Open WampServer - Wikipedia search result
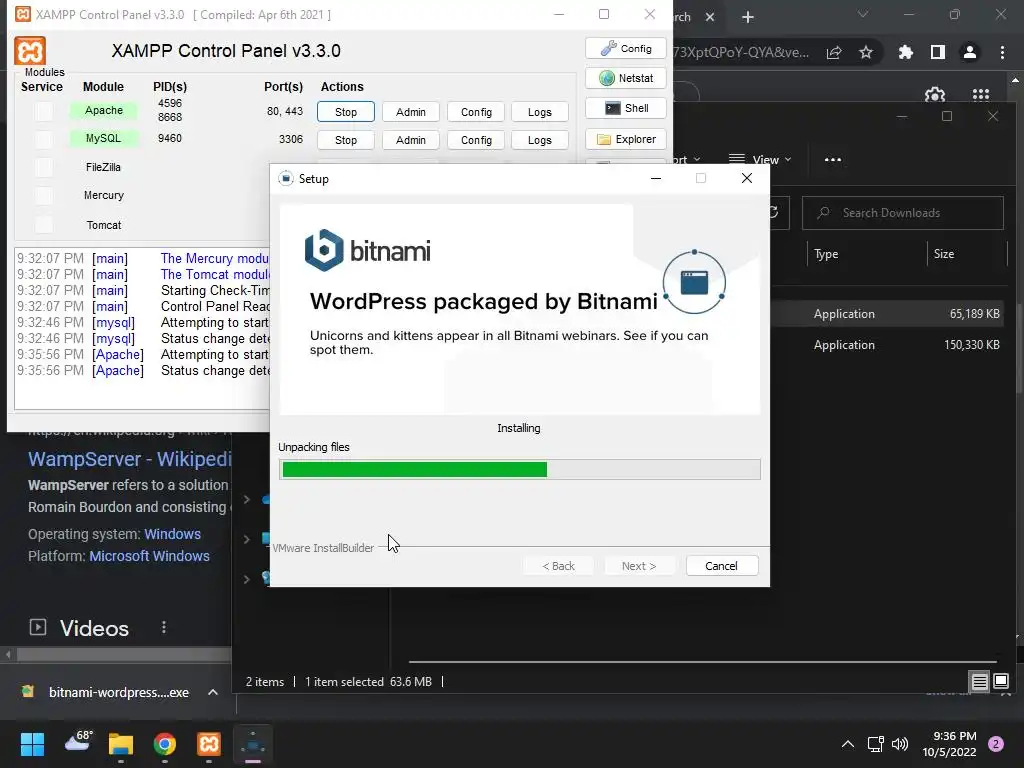Screen dimensions: 1024x768 tap(129, 458)
